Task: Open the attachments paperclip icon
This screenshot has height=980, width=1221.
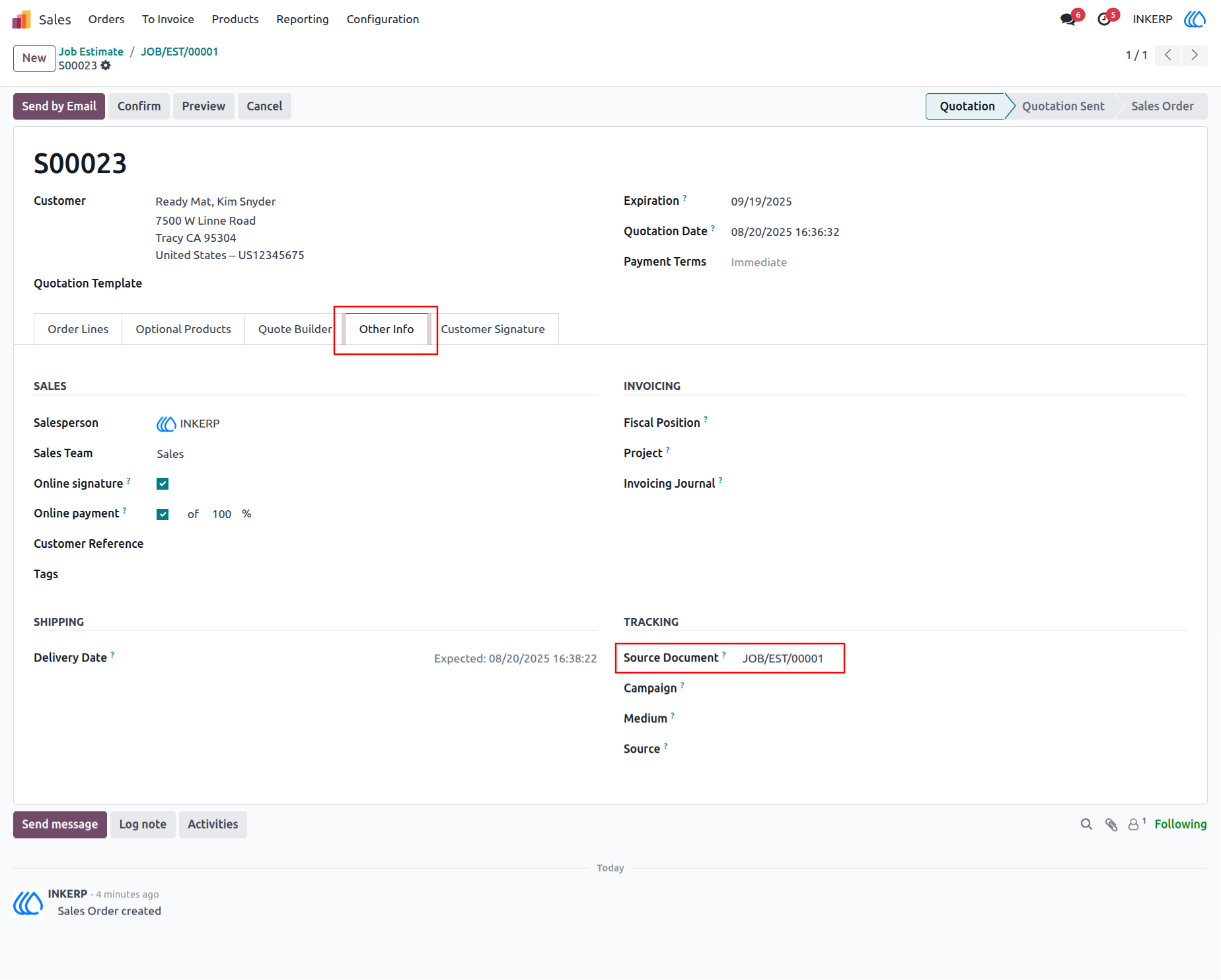Action: pos(1111,824)
